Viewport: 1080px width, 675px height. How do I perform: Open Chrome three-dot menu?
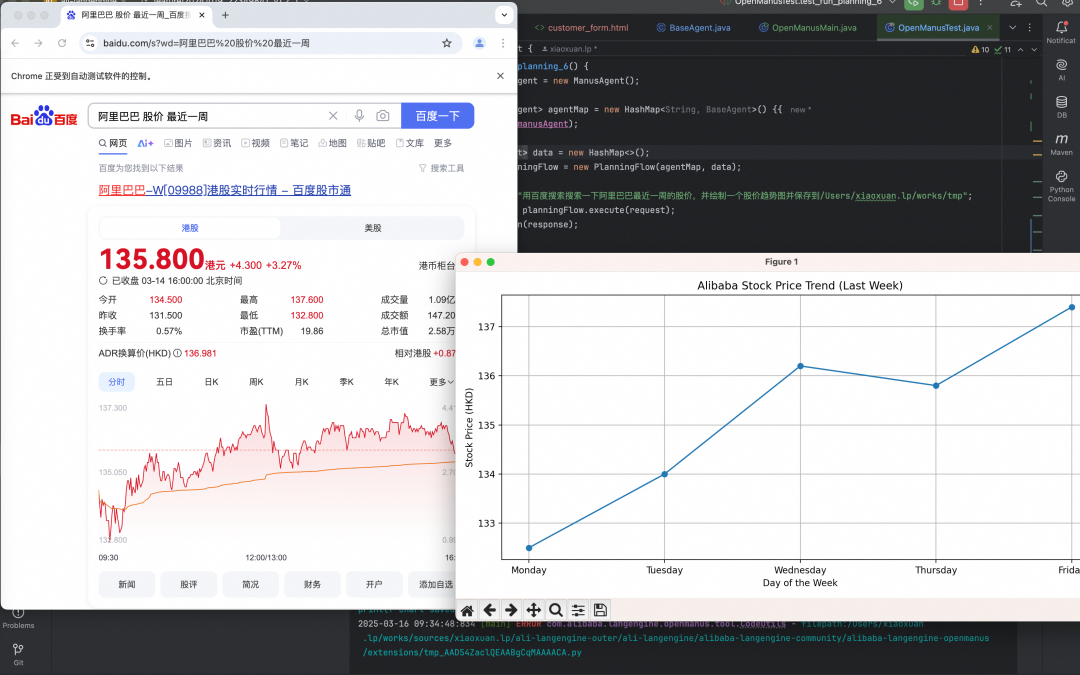[x=503, y=43]
